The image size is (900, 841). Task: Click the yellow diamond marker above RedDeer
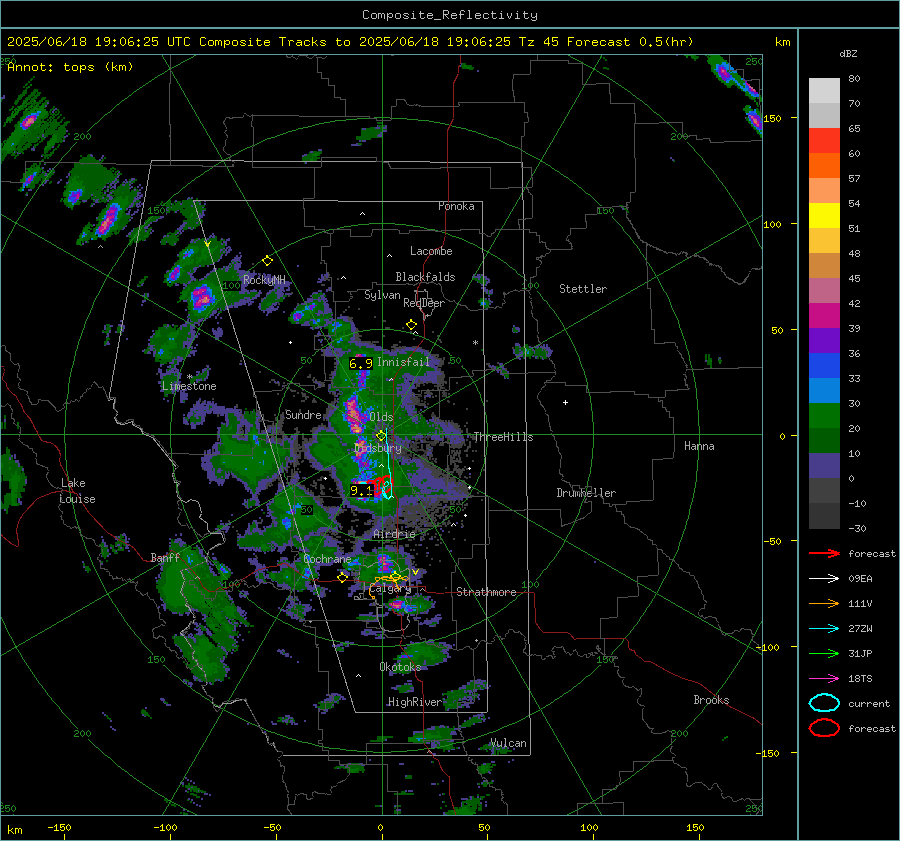tap(411, 325)
